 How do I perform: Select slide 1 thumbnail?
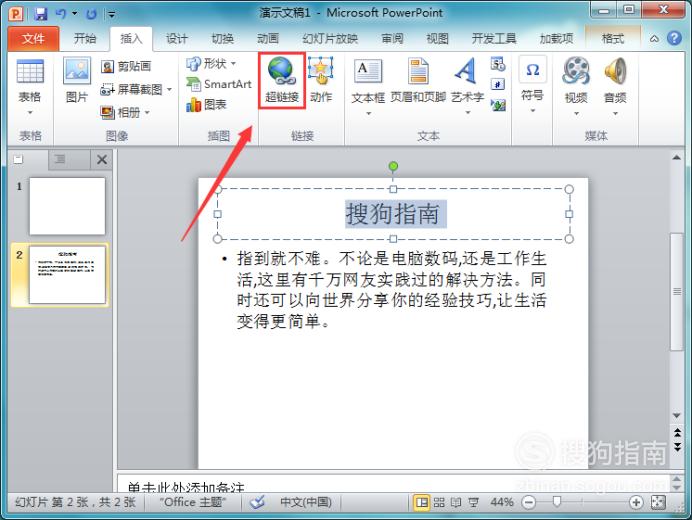pyautogui.click(x=67, y=206)
